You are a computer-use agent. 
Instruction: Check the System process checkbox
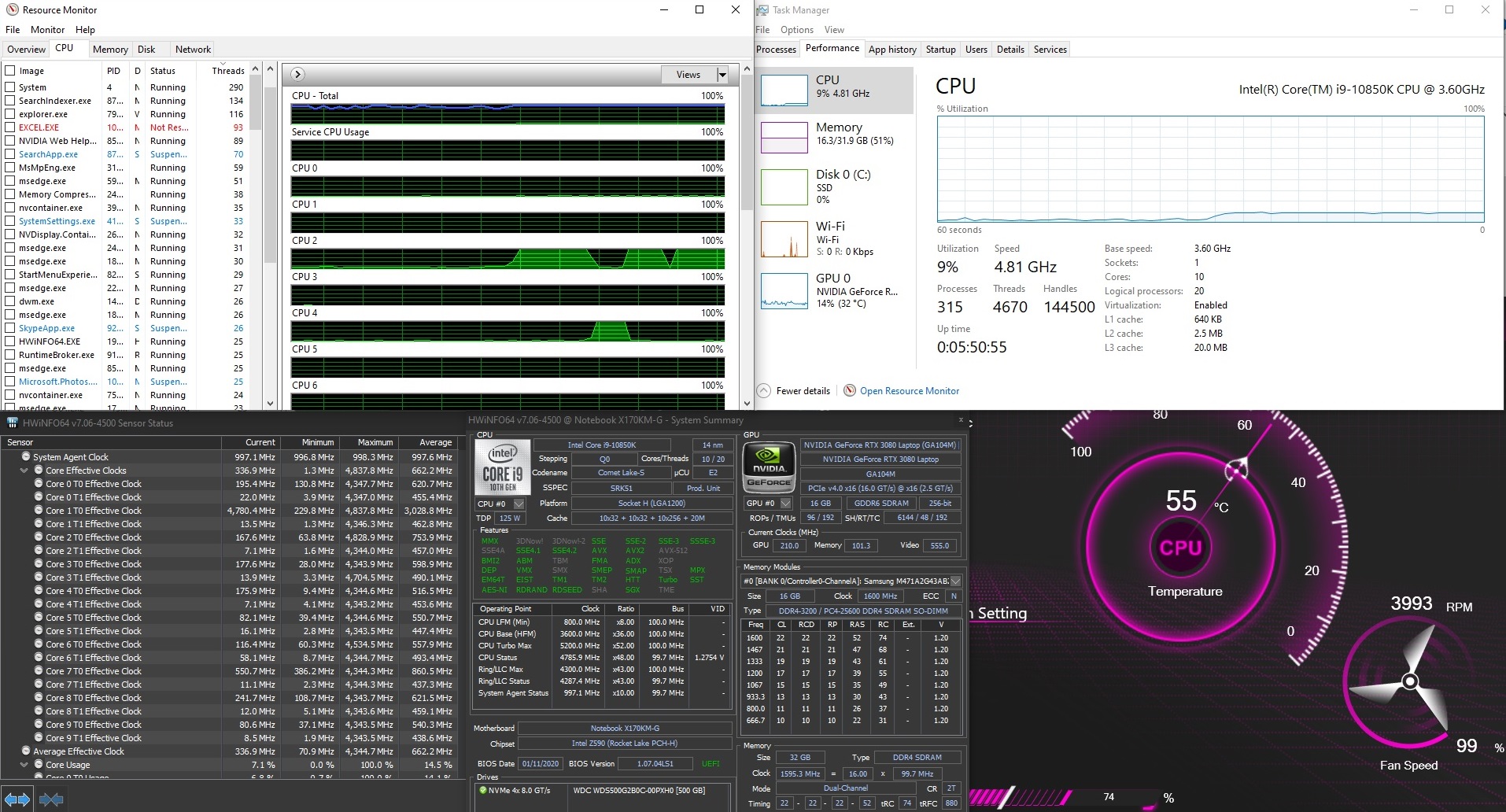pyautogui.click(x=10, y=87)
